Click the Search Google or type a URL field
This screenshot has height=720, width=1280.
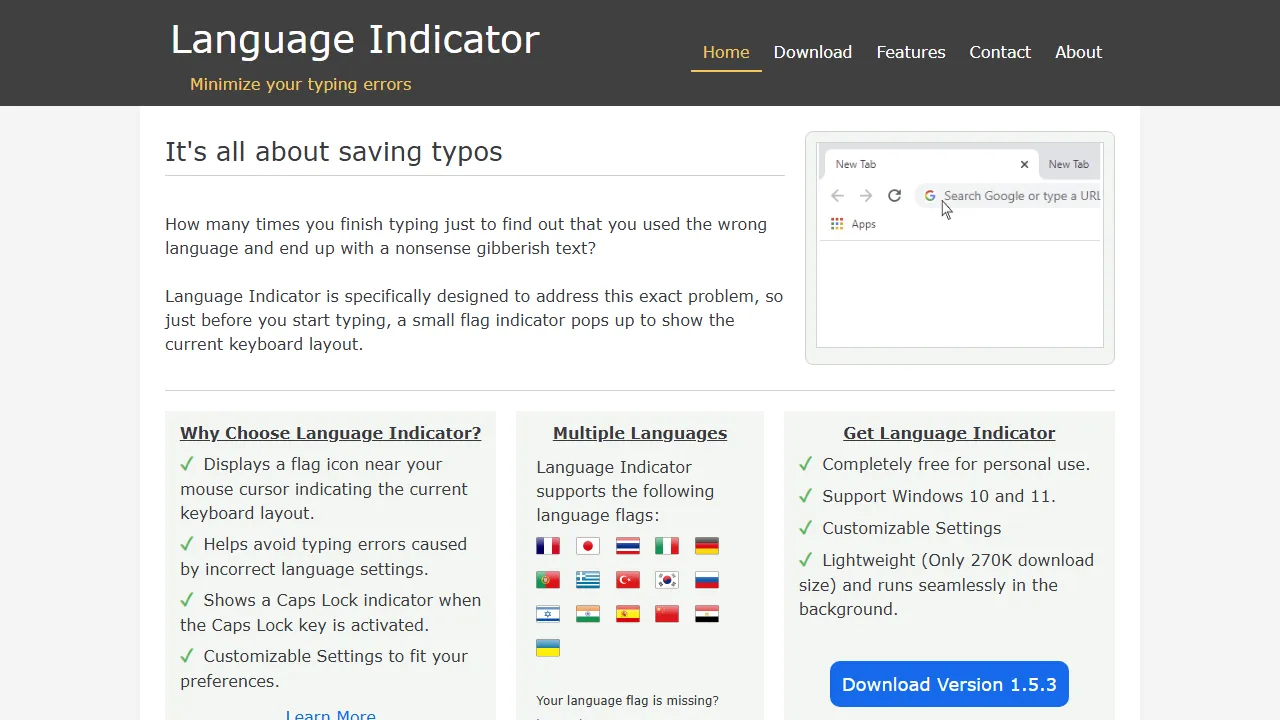1020,195
